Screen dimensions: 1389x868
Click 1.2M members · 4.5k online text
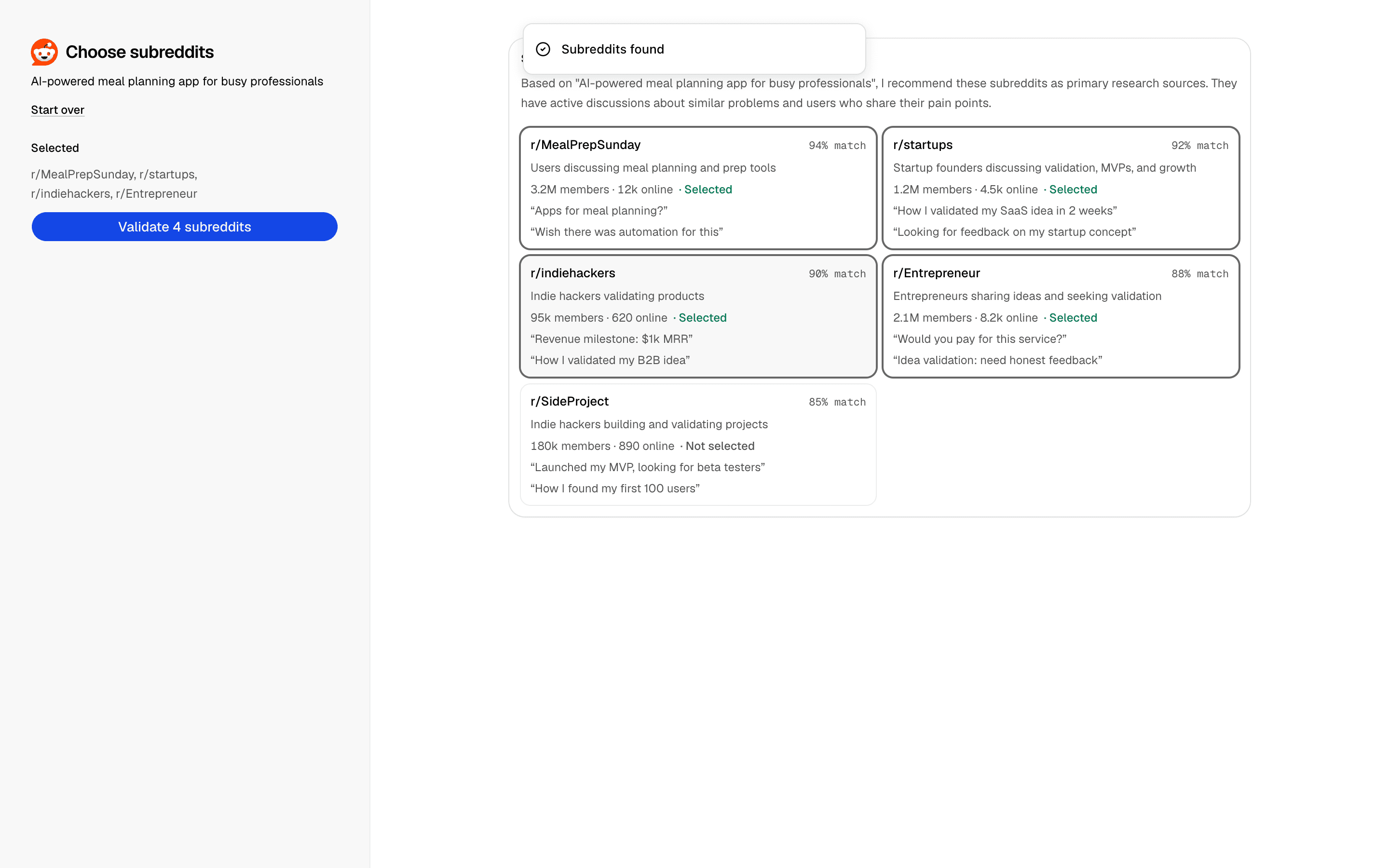(x=965, y=190)
